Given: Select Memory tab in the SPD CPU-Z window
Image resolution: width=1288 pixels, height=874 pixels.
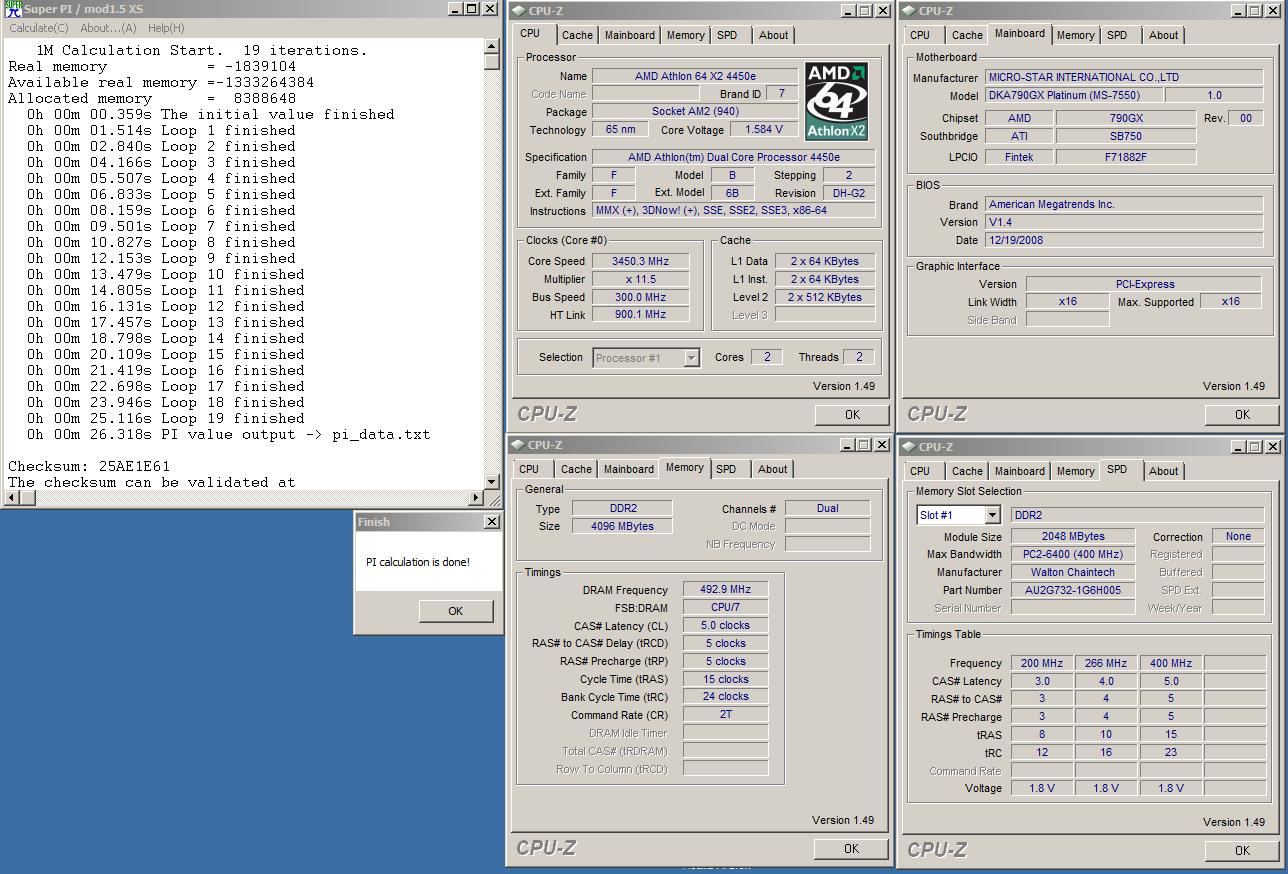Looking at the screenshot, I should pos(1075,471).
